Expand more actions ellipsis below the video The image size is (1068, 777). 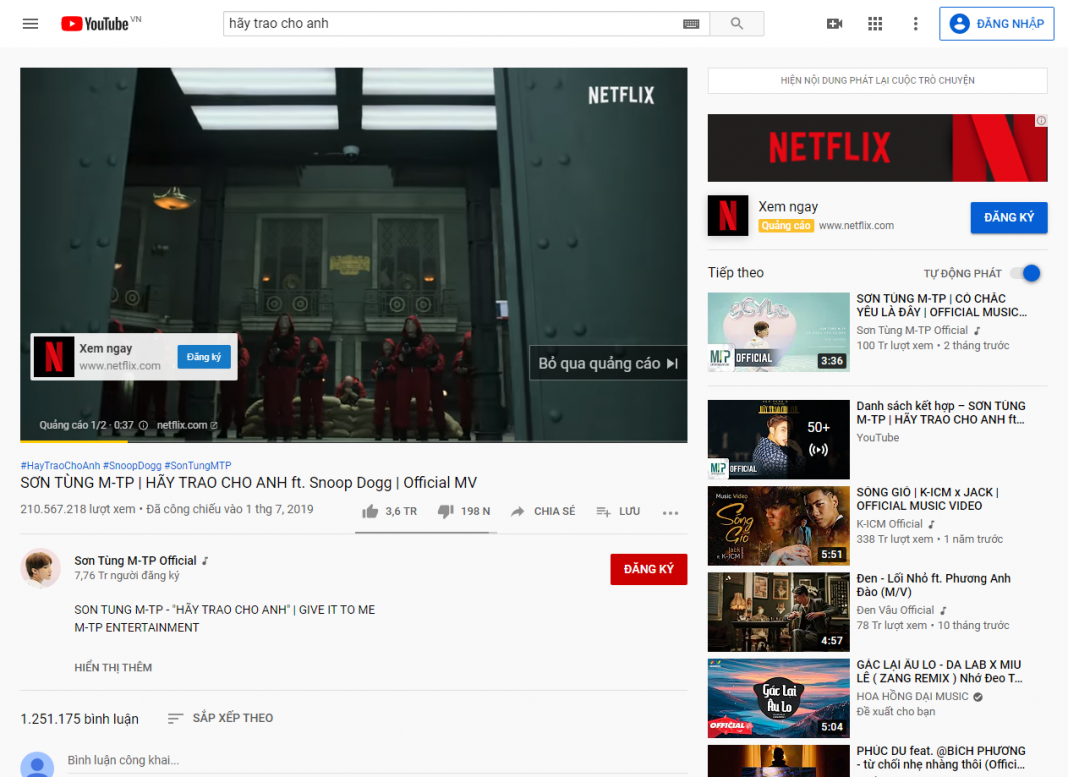point(670,512)
